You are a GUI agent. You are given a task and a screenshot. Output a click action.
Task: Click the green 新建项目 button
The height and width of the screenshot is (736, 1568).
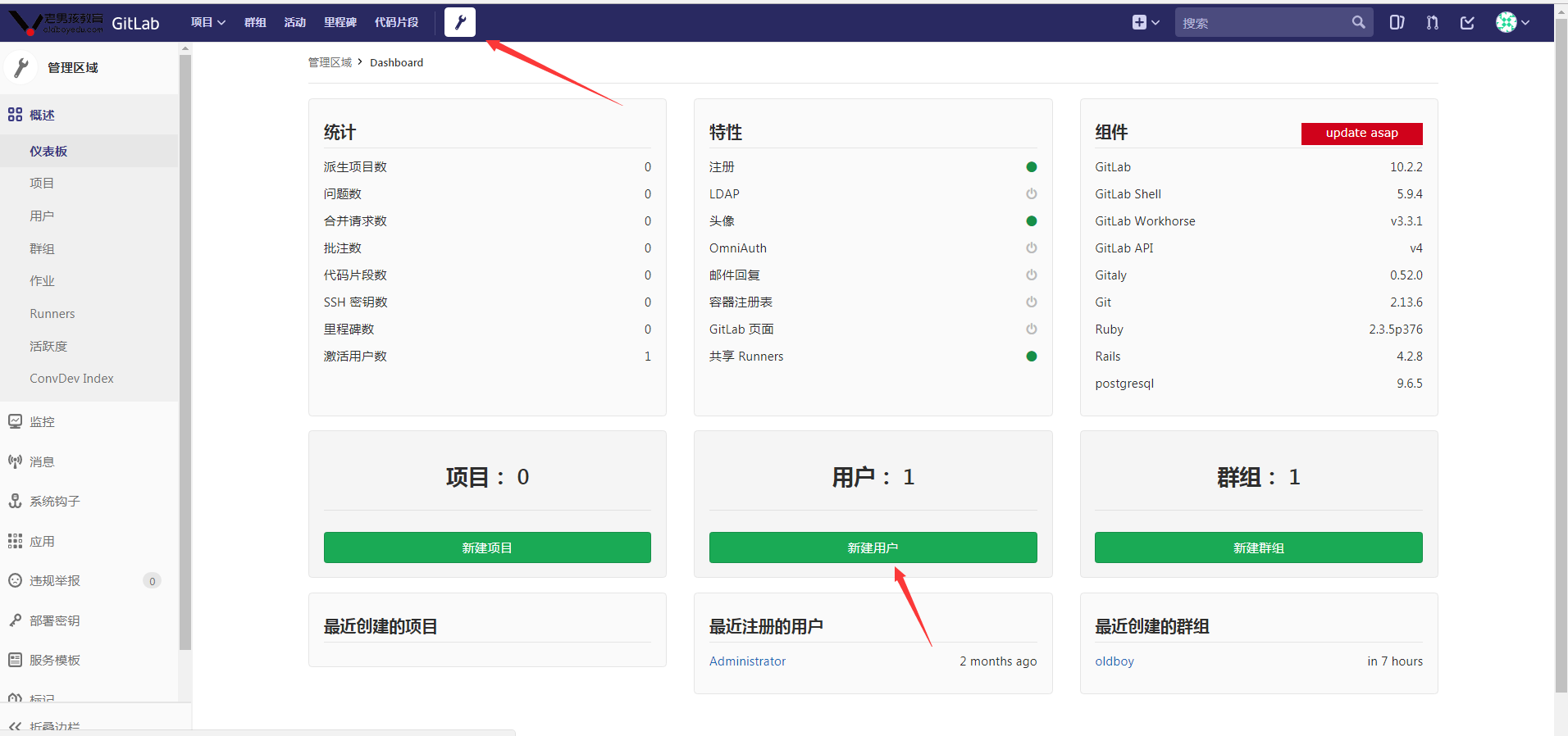[487, 547]
